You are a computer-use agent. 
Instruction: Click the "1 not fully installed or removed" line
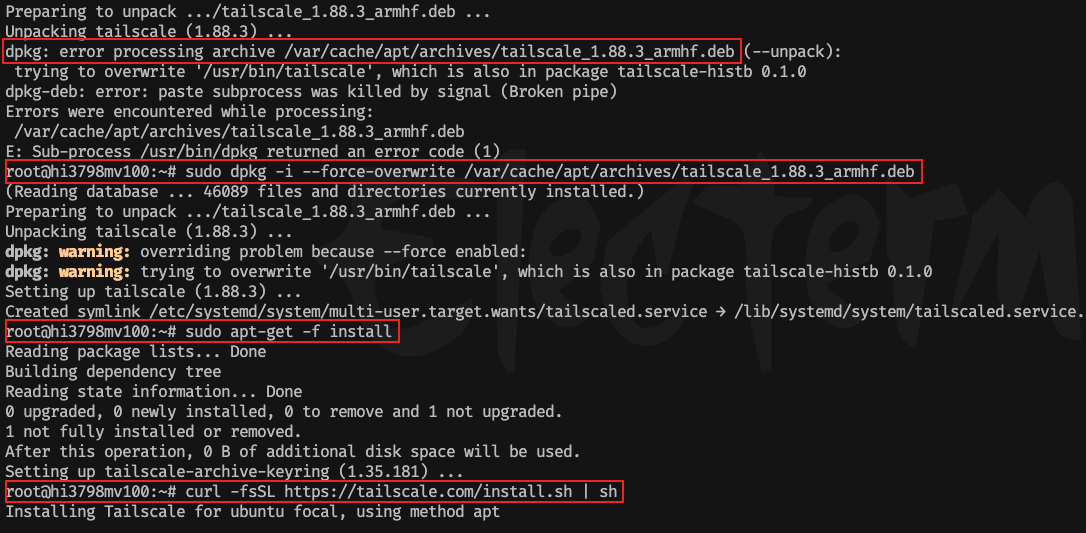click(x=153, y=432)
